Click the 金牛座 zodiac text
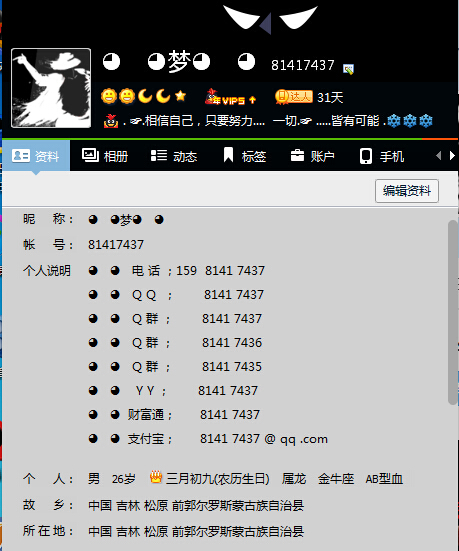This screenshot has height=551, width=459. point(336,479)
